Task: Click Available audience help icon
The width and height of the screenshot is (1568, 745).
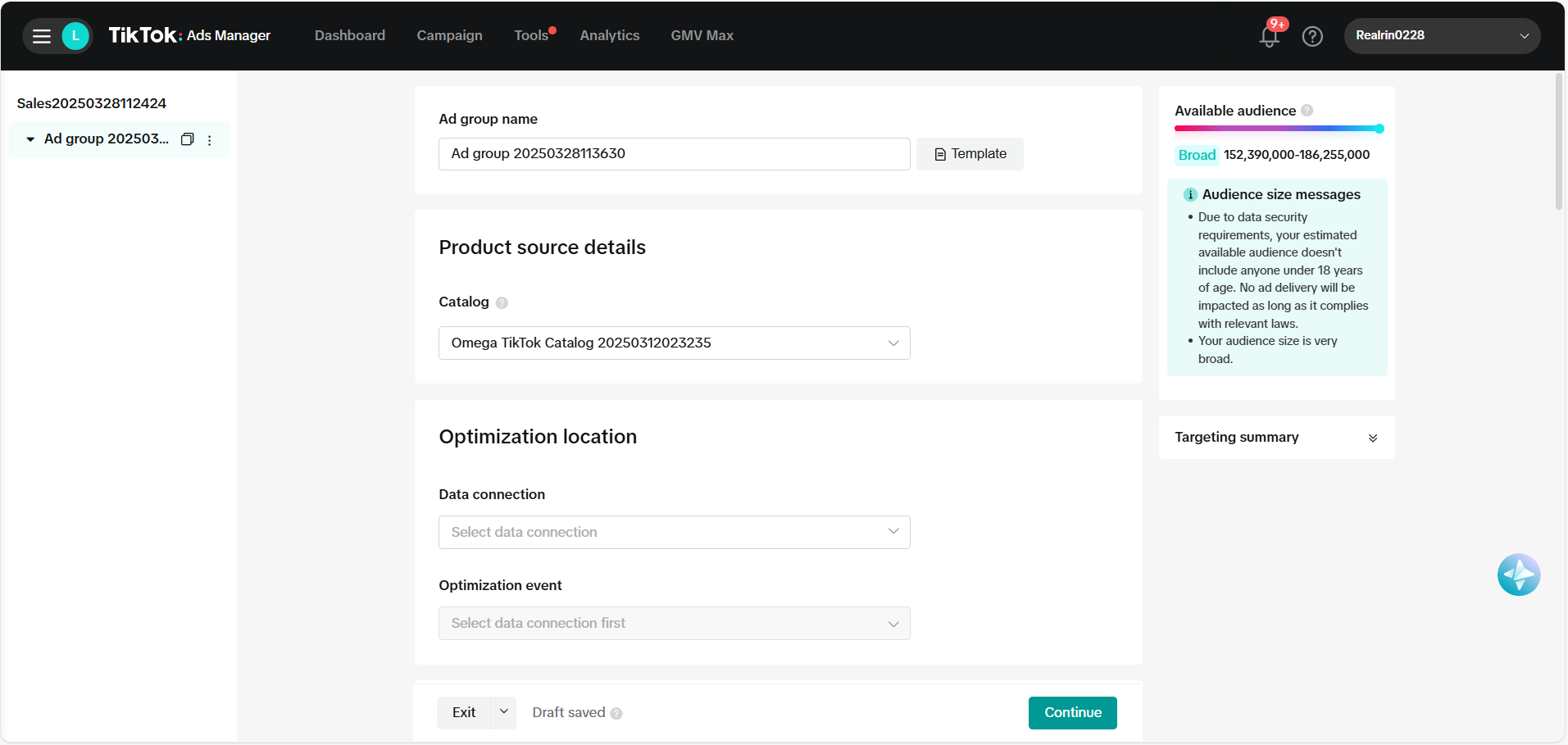Action: [x=1307, y=111]
